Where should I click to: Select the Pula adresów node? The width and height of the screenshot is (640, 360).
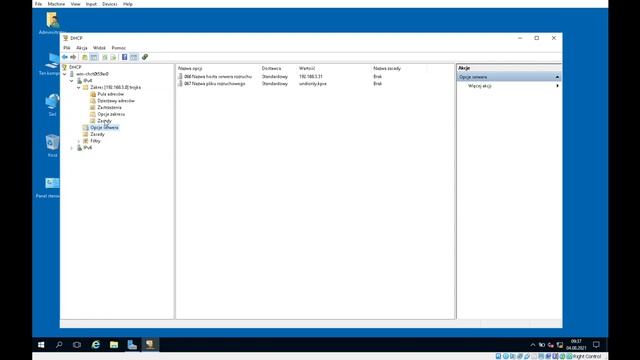[110, 94]
